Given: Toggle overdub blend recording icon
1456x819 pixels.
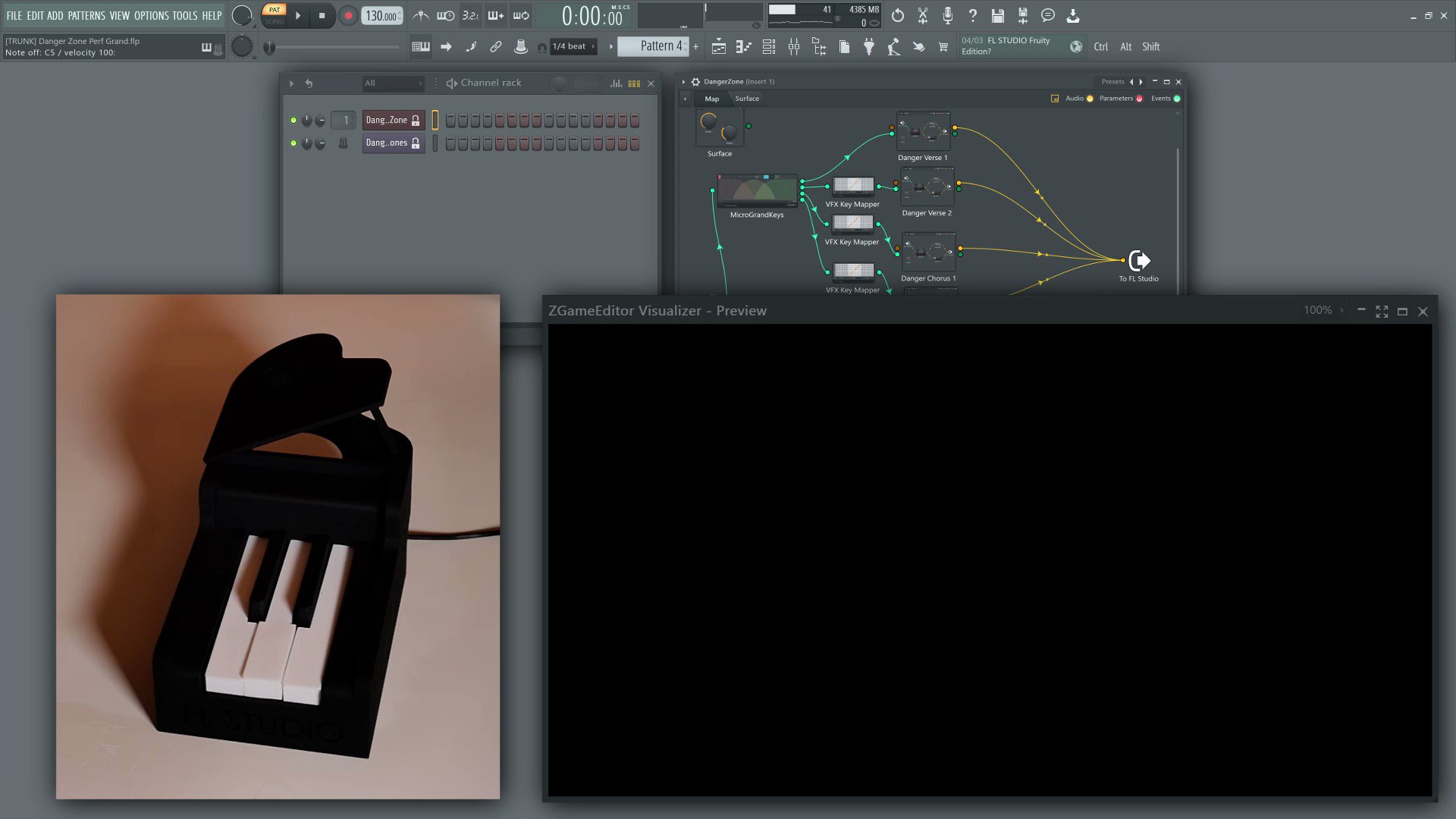Looking at the screenshot, I should pyautogui.click(x=496, y=15).
